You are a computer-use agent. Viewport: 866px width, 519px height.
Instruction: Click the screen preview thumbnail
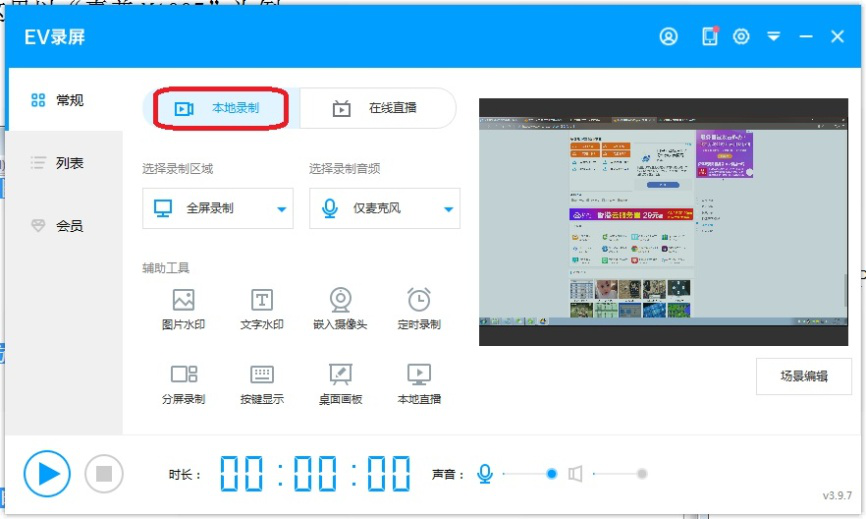[x=663, y=222]
